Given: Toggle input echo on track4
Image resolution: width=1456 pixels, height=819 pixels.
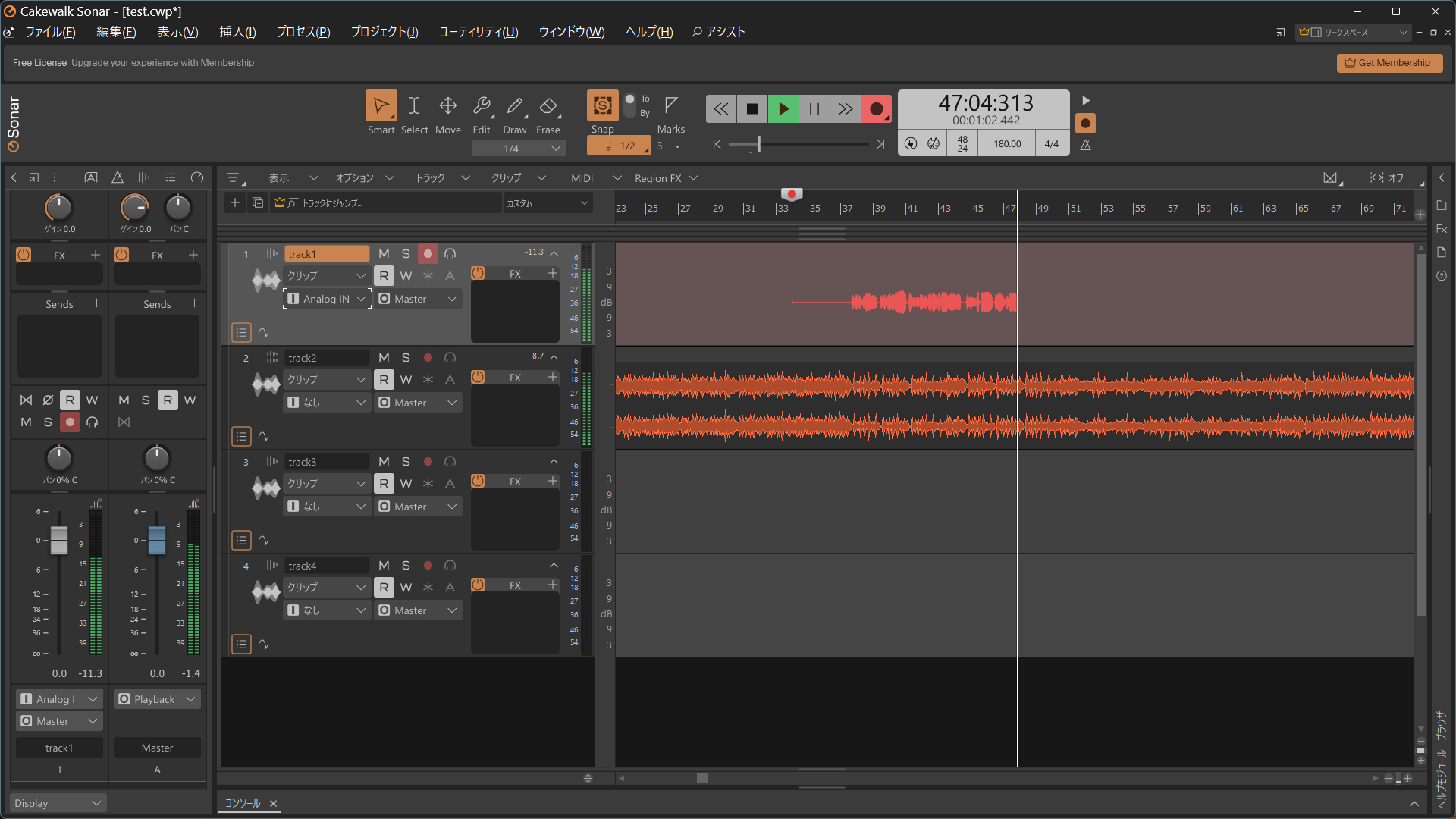Looking at the screenshot, I should coord(450,566).
